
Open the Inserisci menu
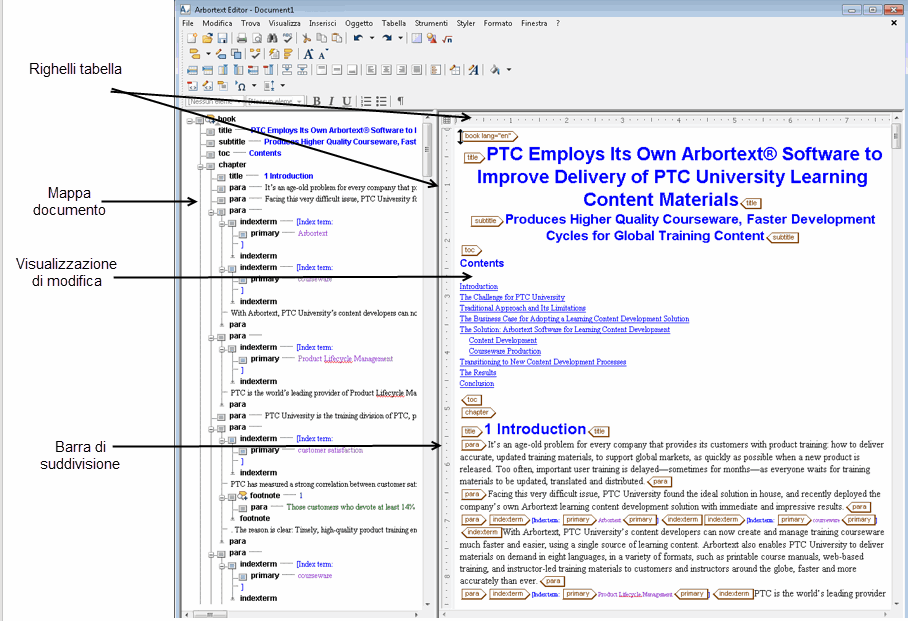(x=323, y=23)
